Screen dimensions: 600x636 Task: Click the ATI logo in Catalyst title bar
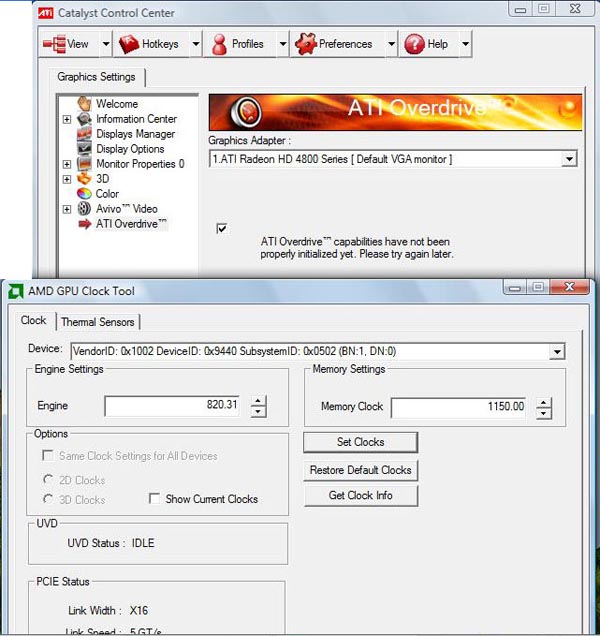[45, 13]
